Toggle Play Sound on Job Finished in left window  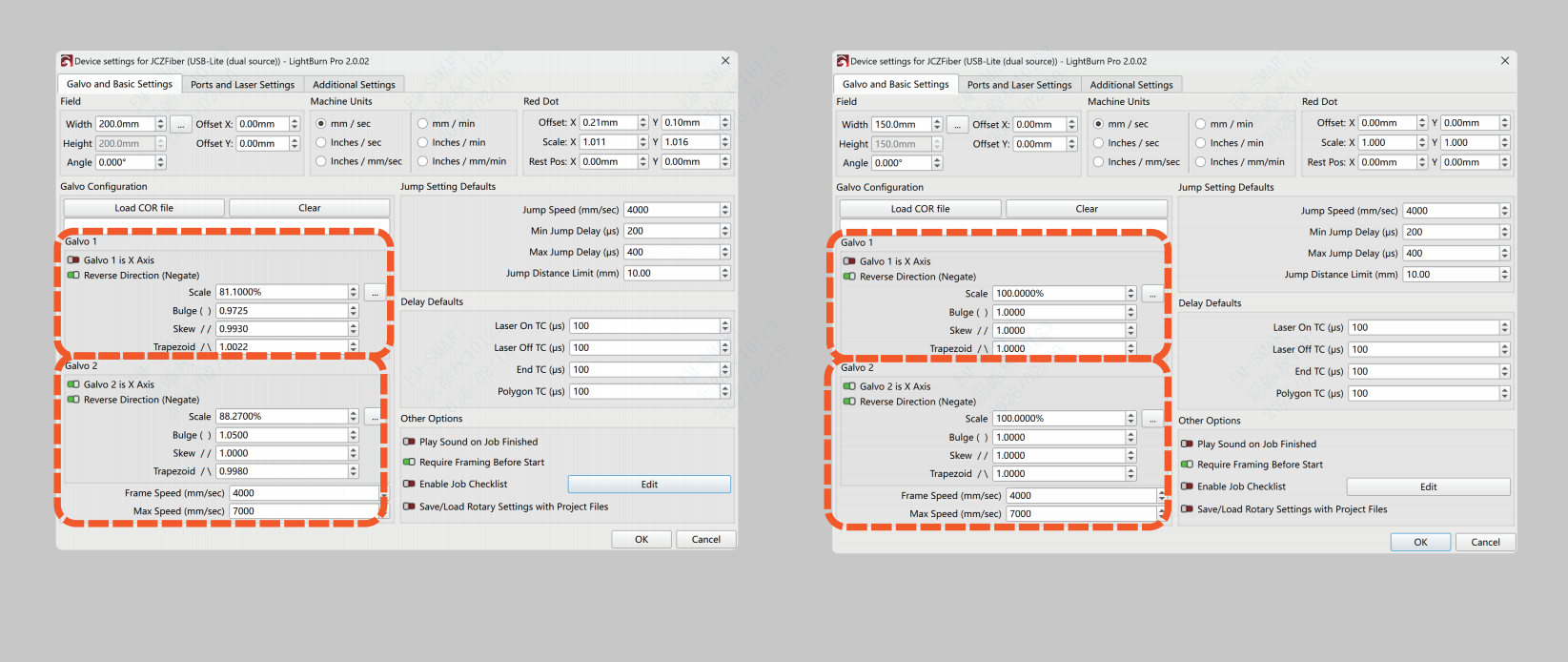click(x=409, y=442)
